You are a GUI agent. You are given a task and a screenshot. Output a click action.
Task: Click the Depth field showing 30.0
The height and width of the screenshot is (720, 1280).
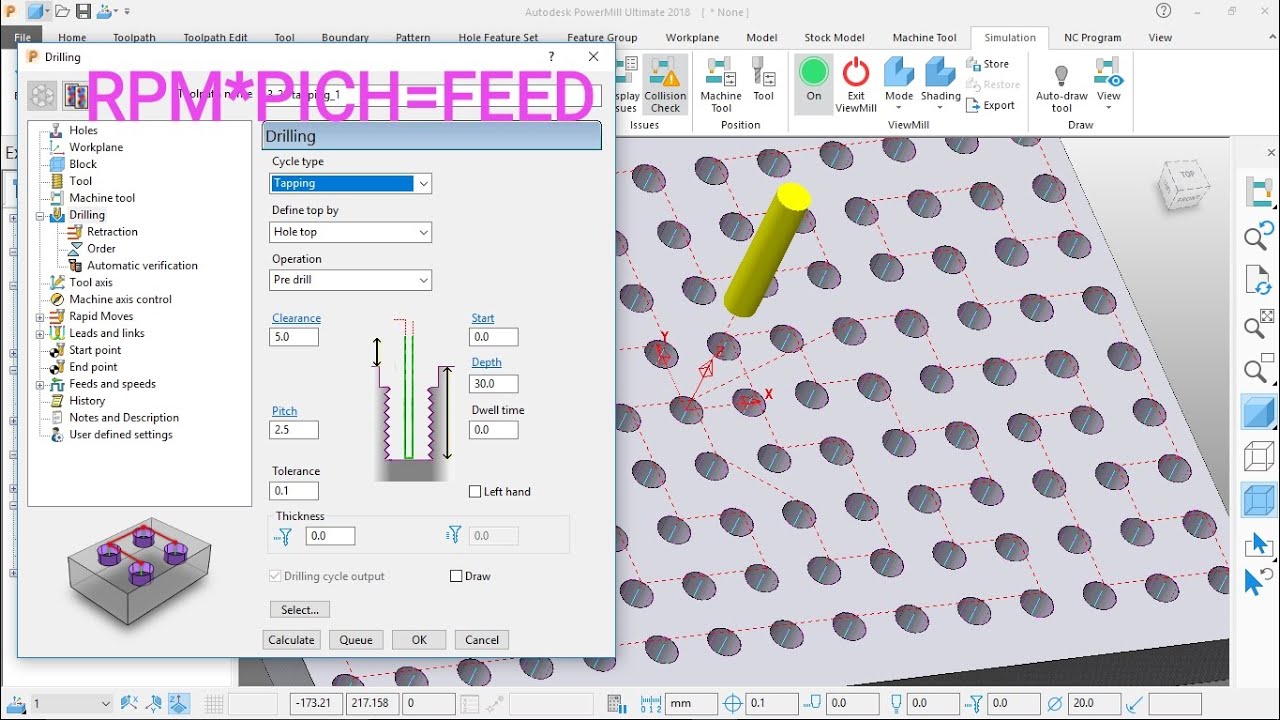494,384
